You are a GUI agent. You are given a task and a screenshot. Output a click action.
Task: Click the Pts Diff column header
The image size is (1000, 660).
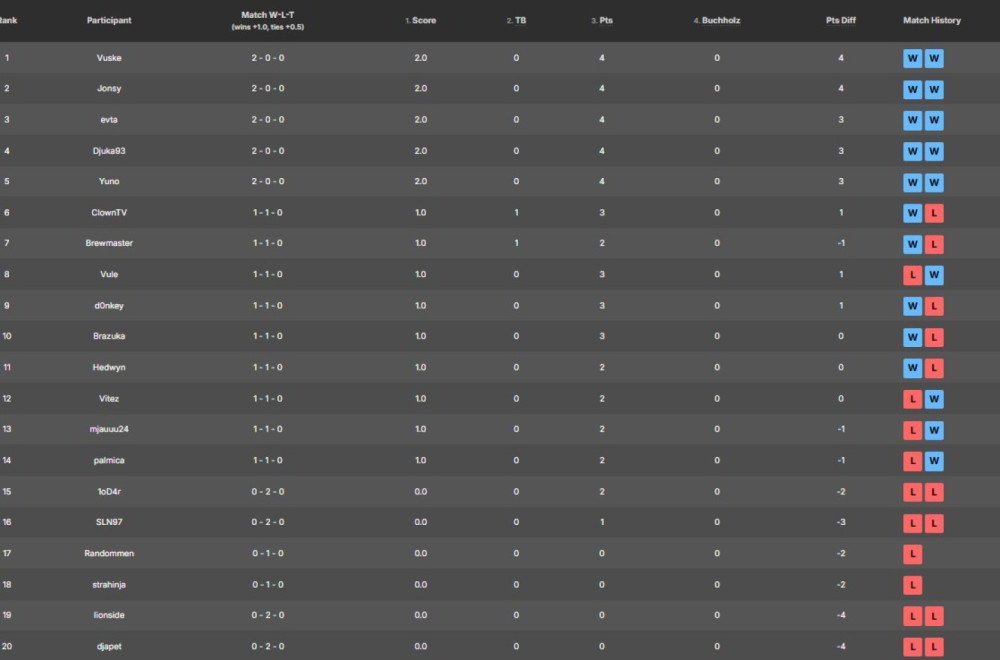point(841,20)
